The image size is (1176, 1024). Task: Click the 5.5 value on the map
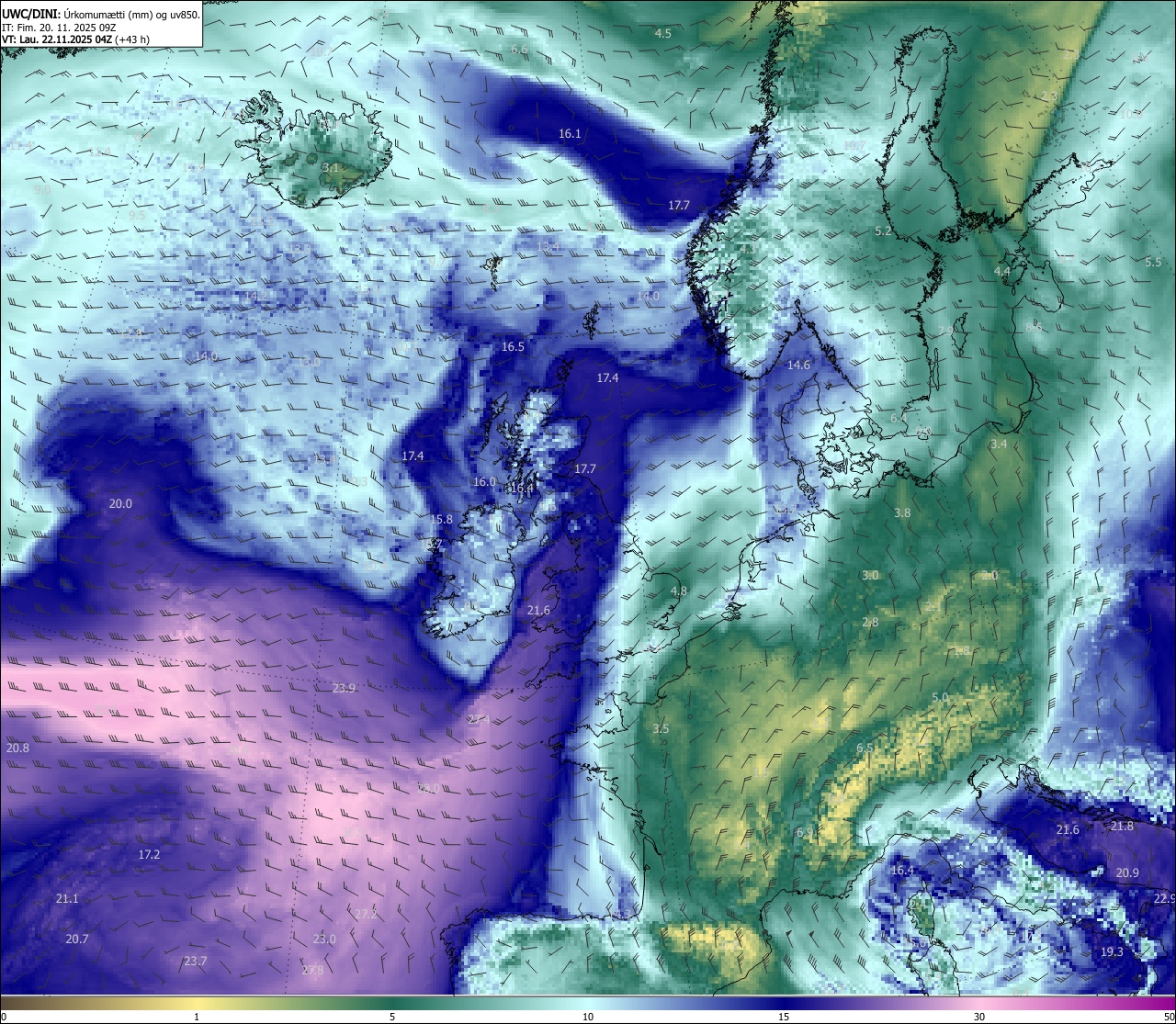pyautogui.click(x=1153, y=263)
